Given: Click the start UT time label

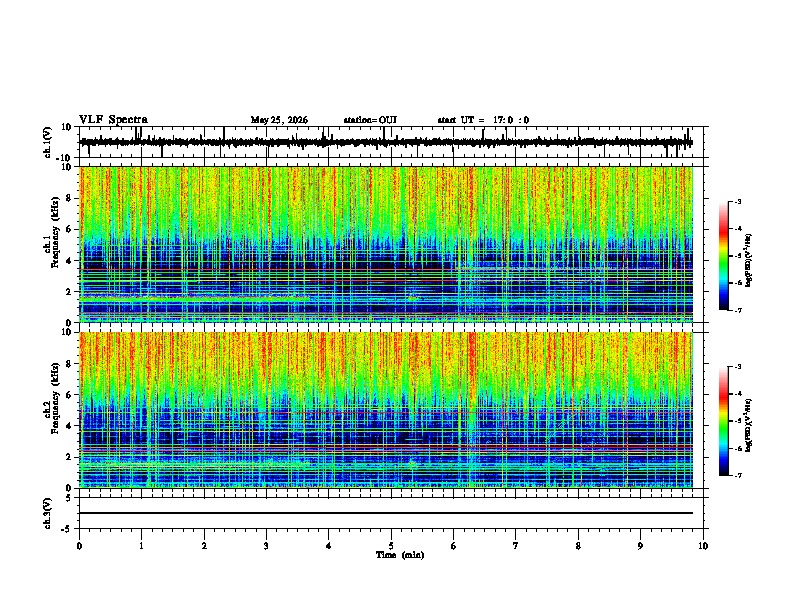Looking at the screenshot, I should coord(483,120).
